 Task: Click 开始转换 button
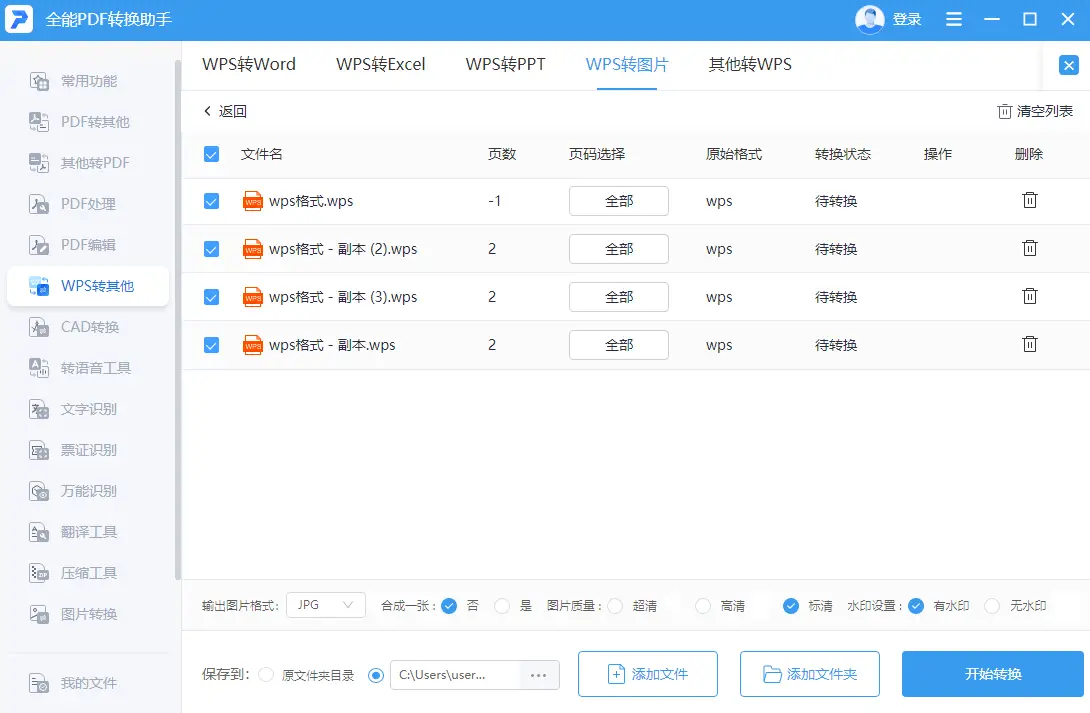[x=993, y=674]
